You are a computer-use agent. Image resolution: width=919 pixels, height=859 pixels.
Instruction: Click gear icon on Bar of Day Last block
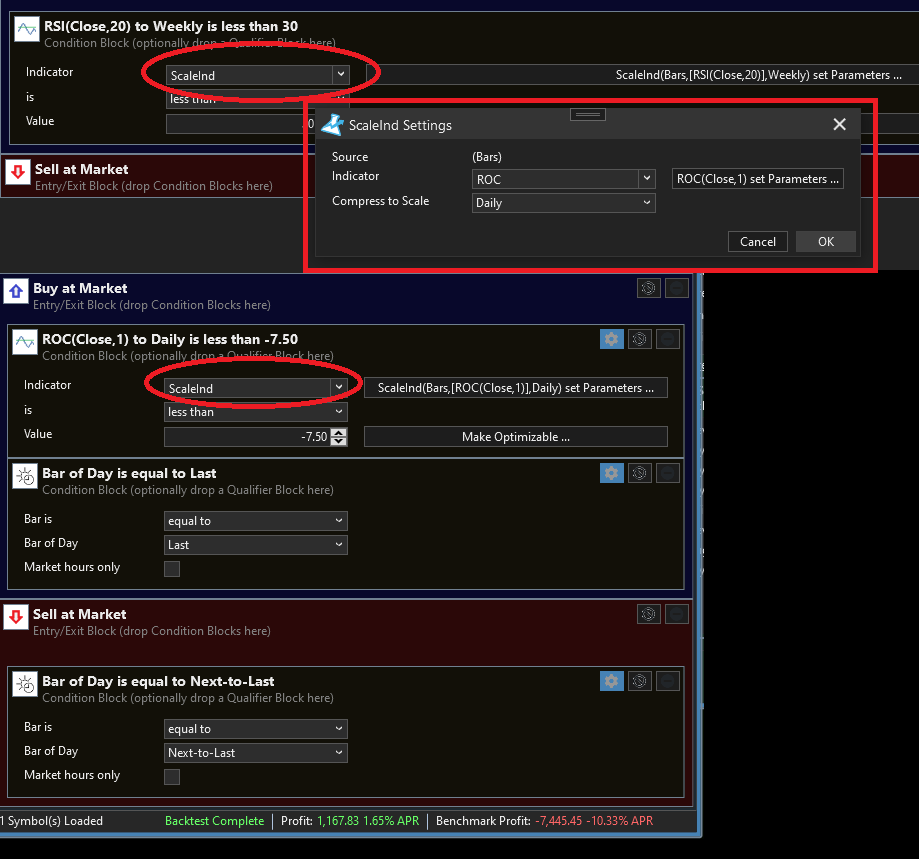(611, 473)
